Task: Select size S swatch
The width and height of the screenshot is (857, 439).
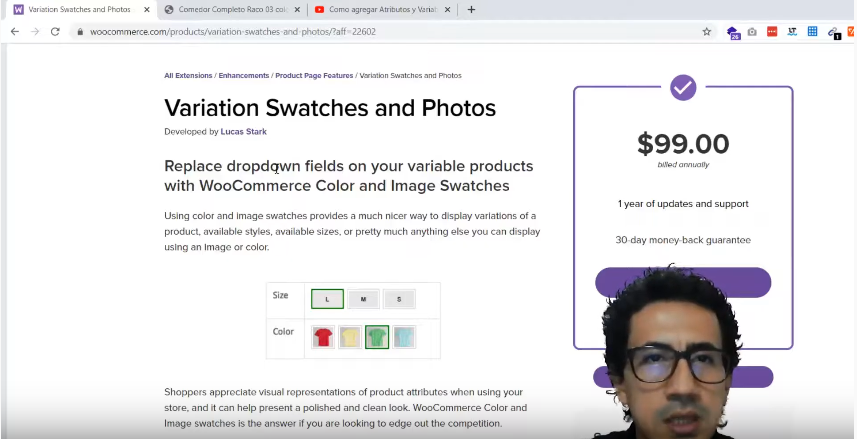Action: [399, 299]
